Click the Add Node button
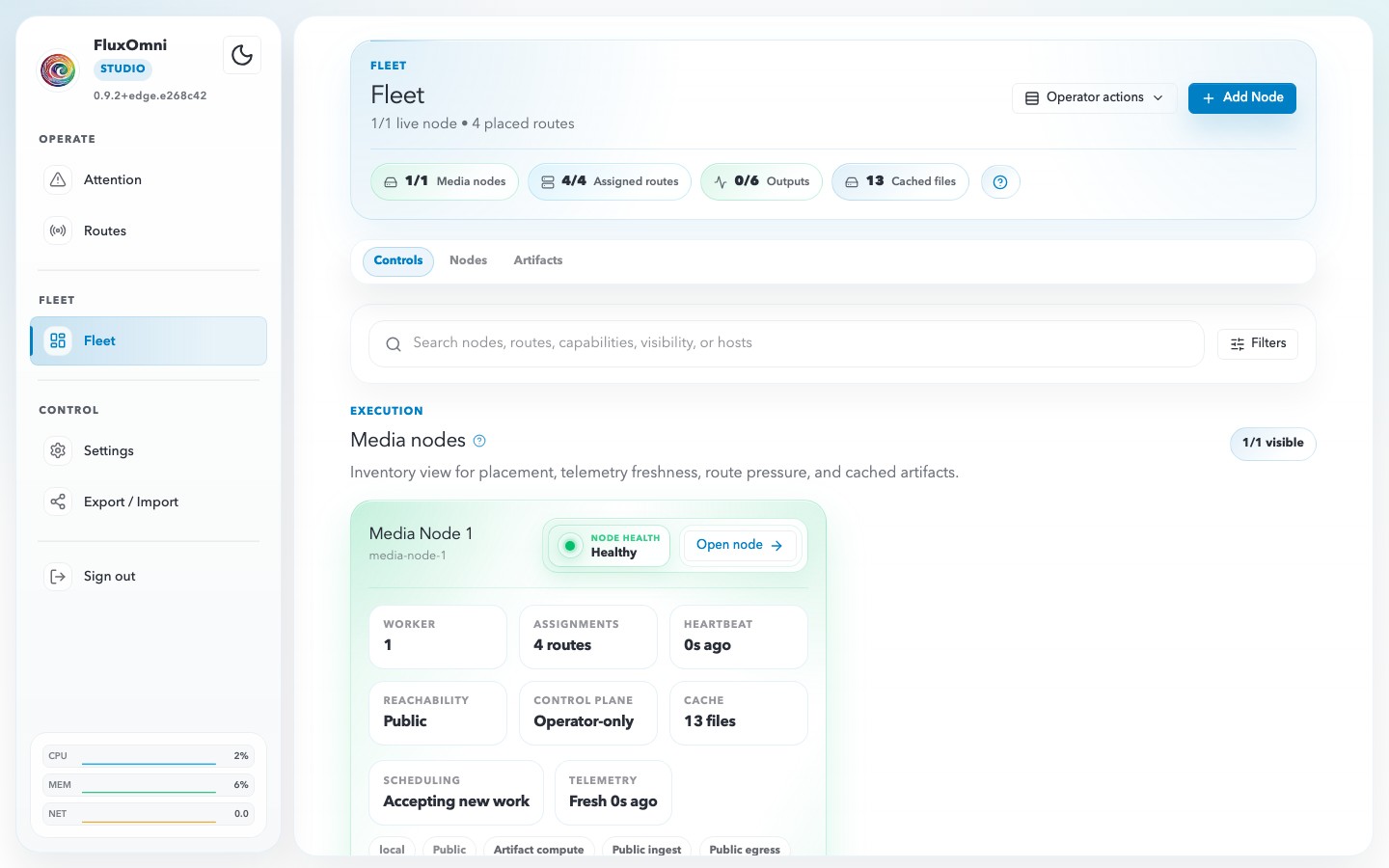This screenshot has height=868, width=1389. click(1242, 97)
